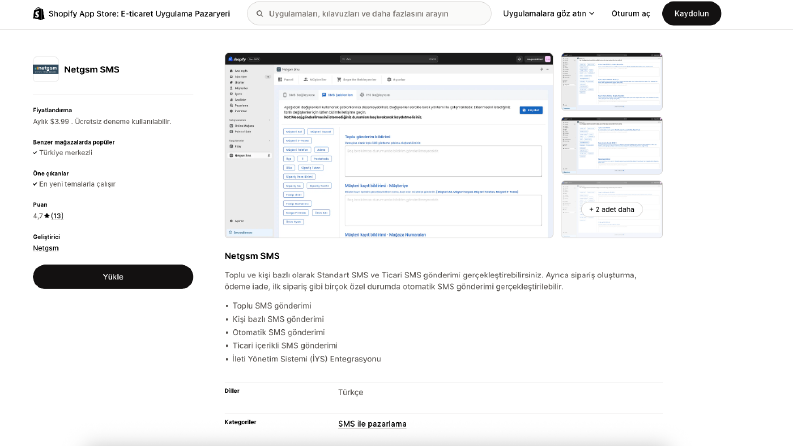
Task: Click the star rating icon
Action: (x=47, y=216)
